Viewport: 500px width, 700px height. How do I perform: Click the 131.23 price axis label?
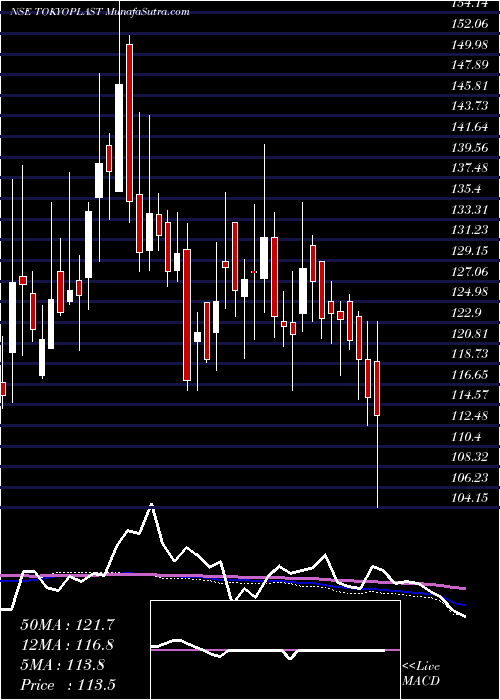tap(469, 230)
